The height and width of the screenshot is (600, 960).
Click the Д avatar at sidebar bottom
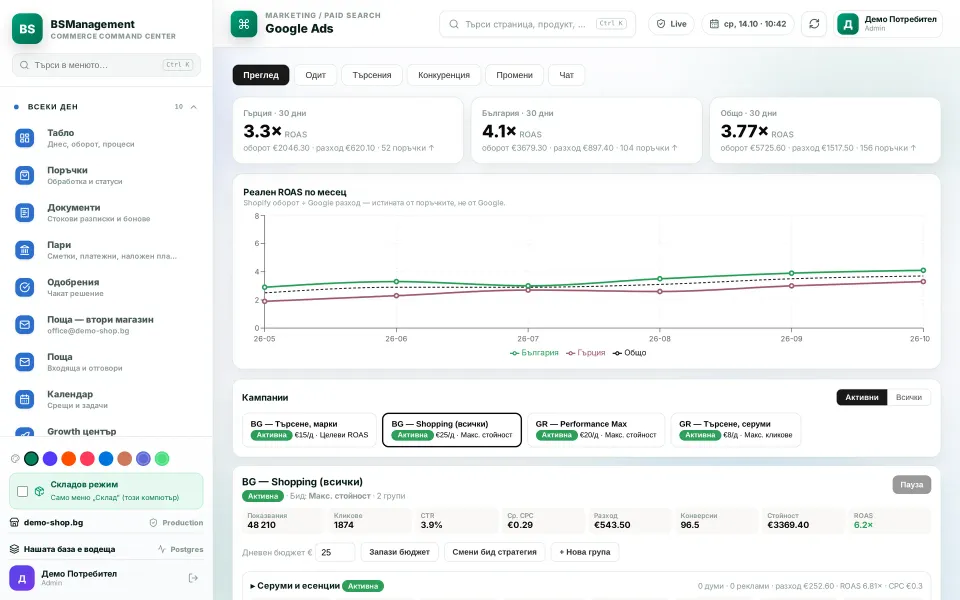[22, 578]
